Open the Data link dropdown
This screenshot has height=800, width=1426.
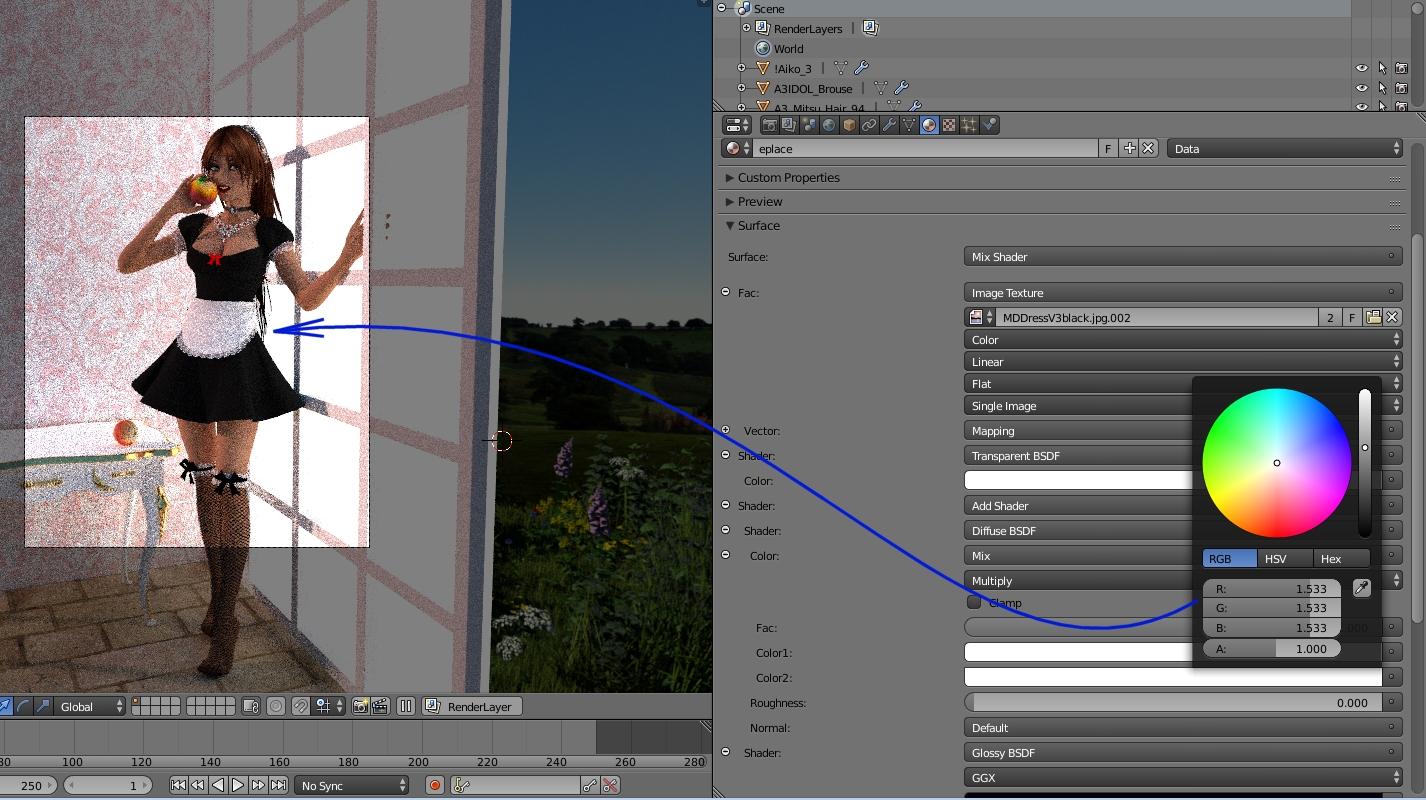(1285, 148)
